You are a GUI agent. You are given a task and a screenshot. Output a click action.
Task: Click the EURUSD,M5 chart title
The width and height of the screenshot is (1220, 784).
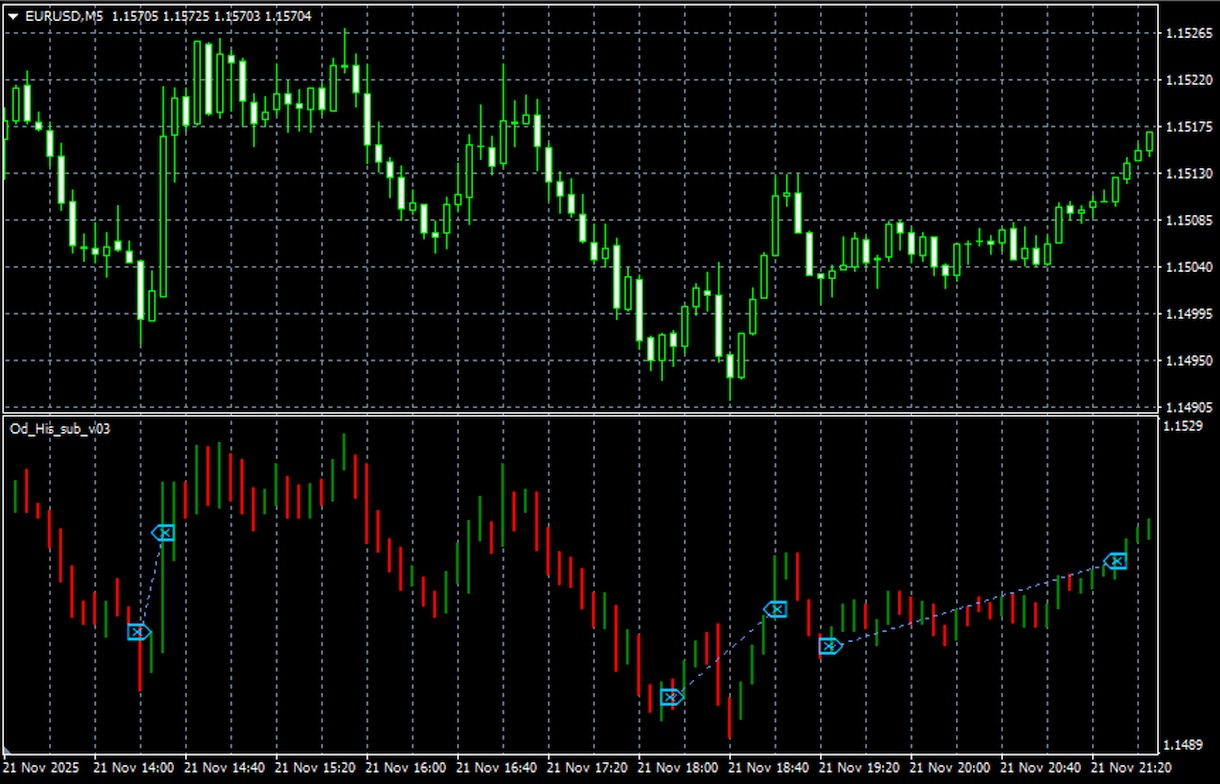click(63, 15)
